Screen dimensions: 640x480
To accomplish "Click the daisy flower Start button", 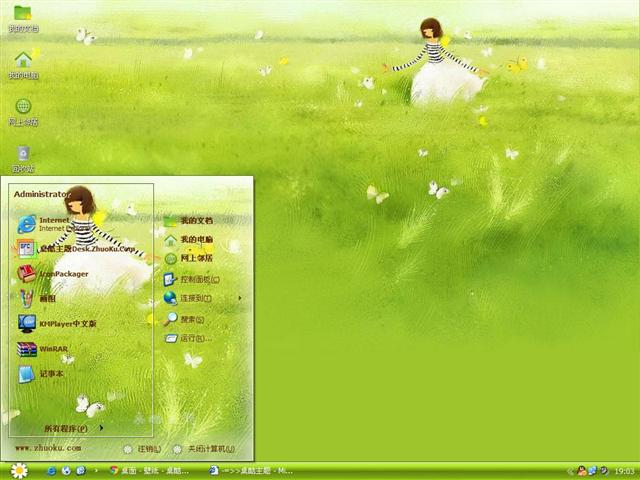I will click(19, 471).
